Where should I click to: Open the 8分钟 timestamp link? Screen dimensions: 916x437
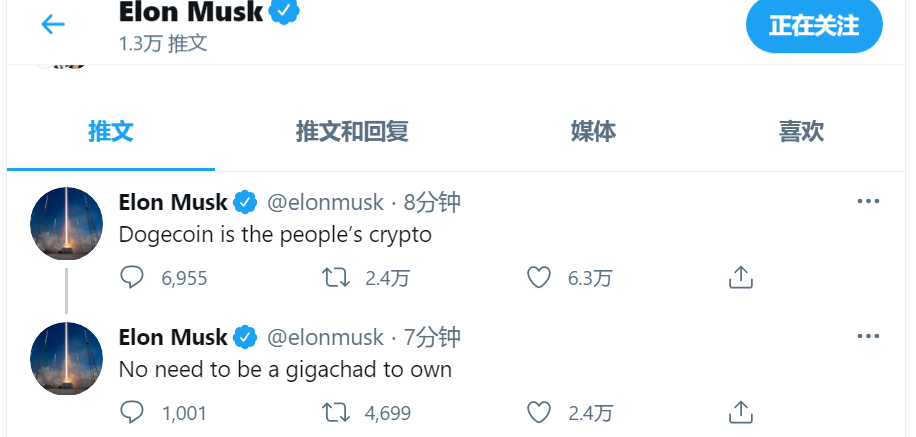click(x=432, y=203)
